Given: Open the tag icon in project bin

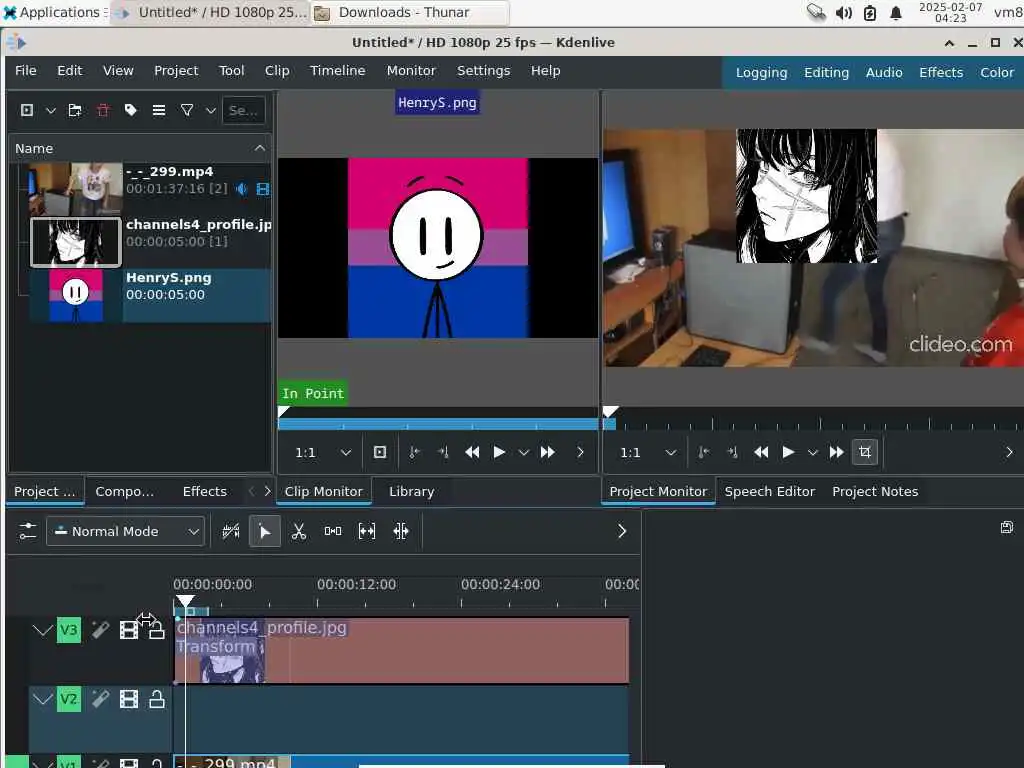Looking at the screenshot, I should [131, 110].
